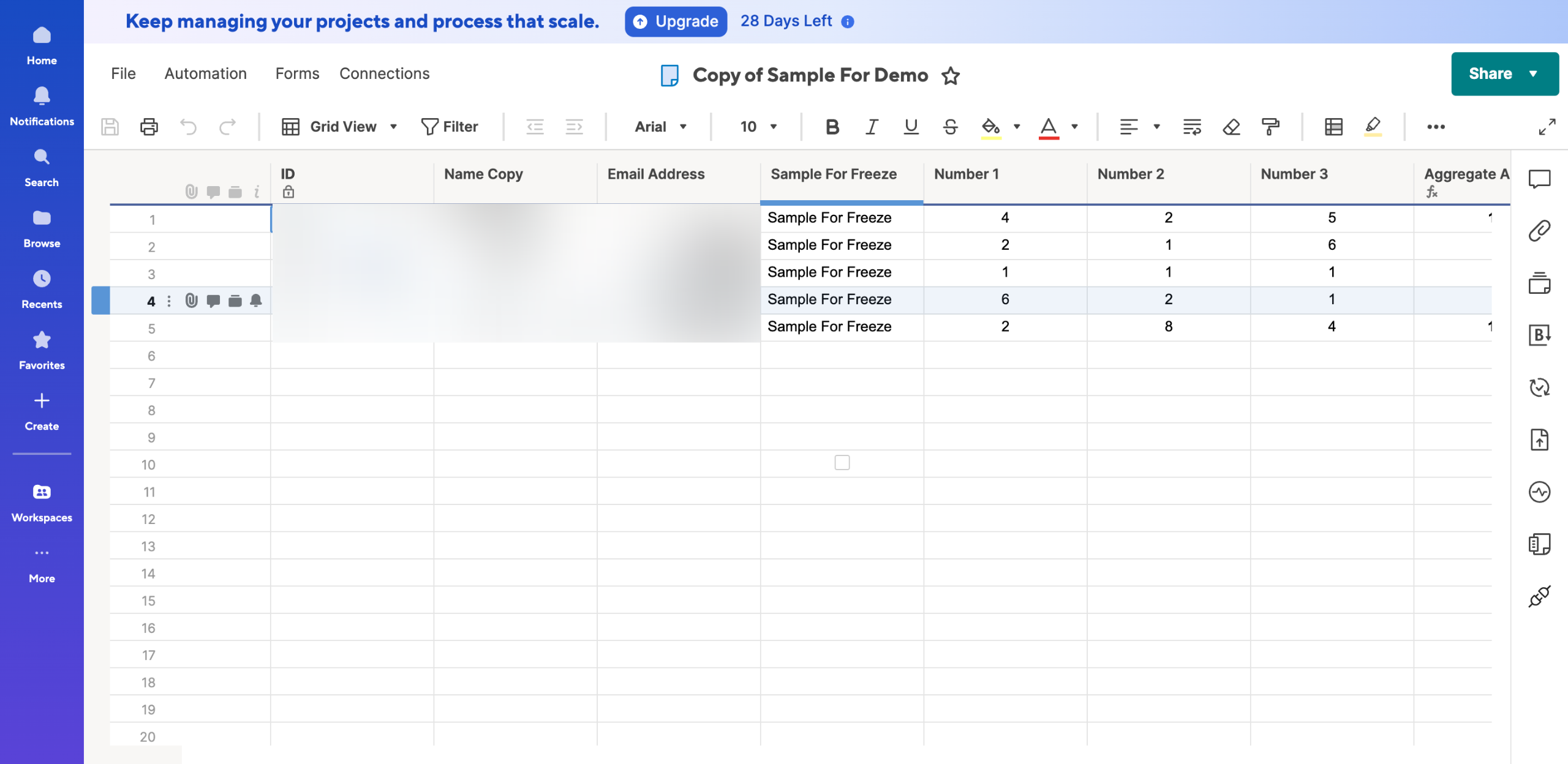Image resolution: width=1568 pixels, height=764 pixels.
Task: Check the checkbox in row 10
Action: coord(842,463)
